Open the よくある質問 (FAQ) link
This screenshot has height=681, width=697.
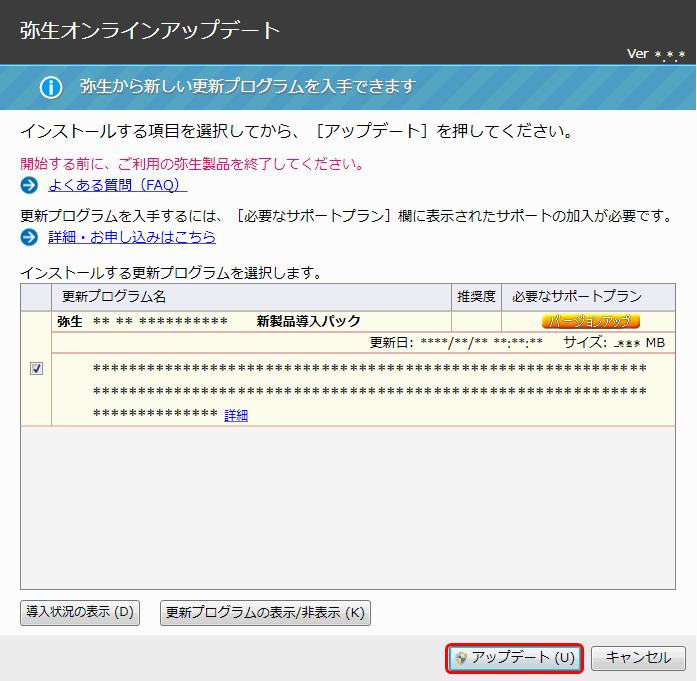pyautogui.click(x=117, y=185)
